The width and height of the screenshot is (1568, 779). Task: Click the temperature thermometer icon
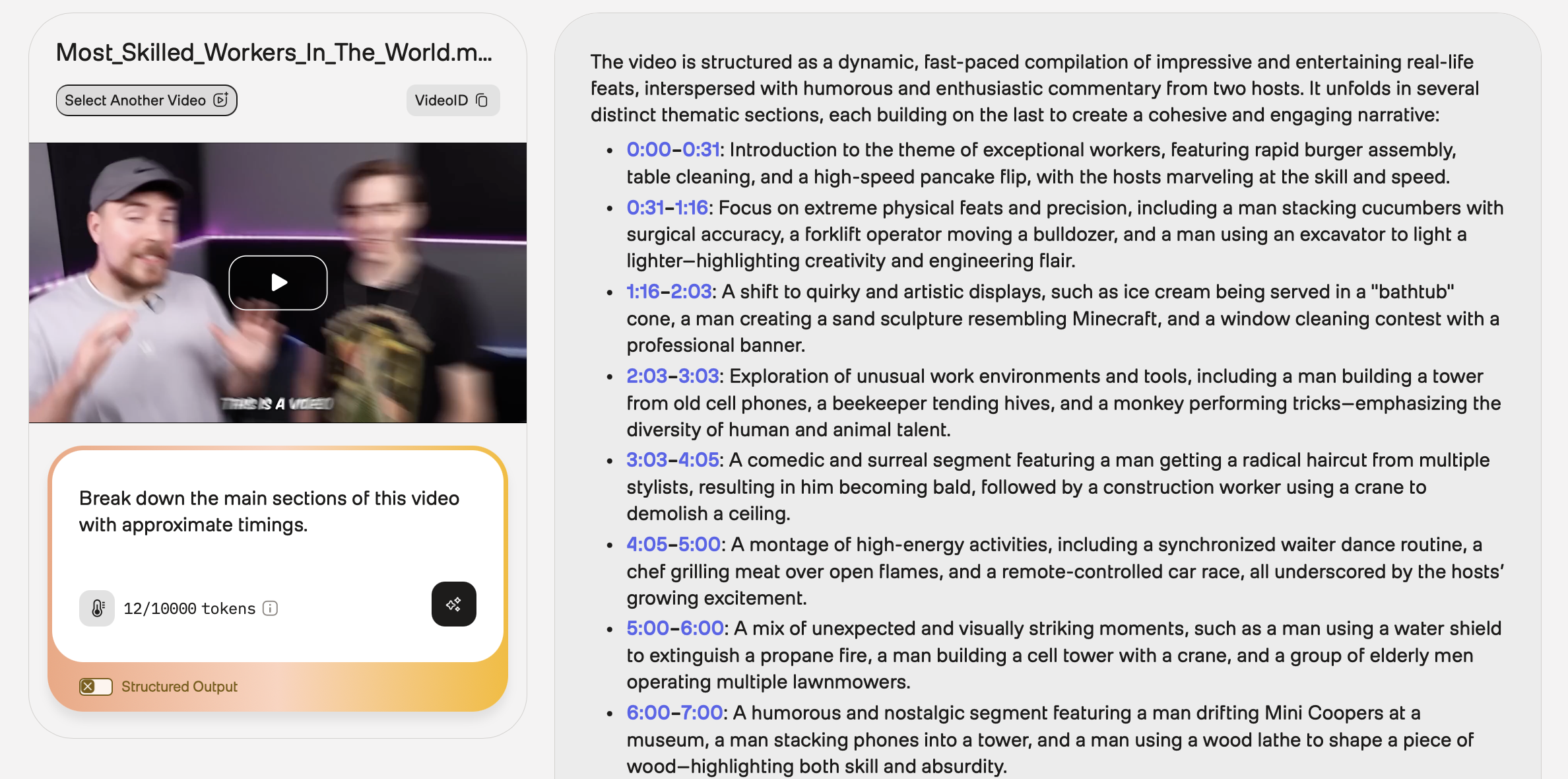97,608
